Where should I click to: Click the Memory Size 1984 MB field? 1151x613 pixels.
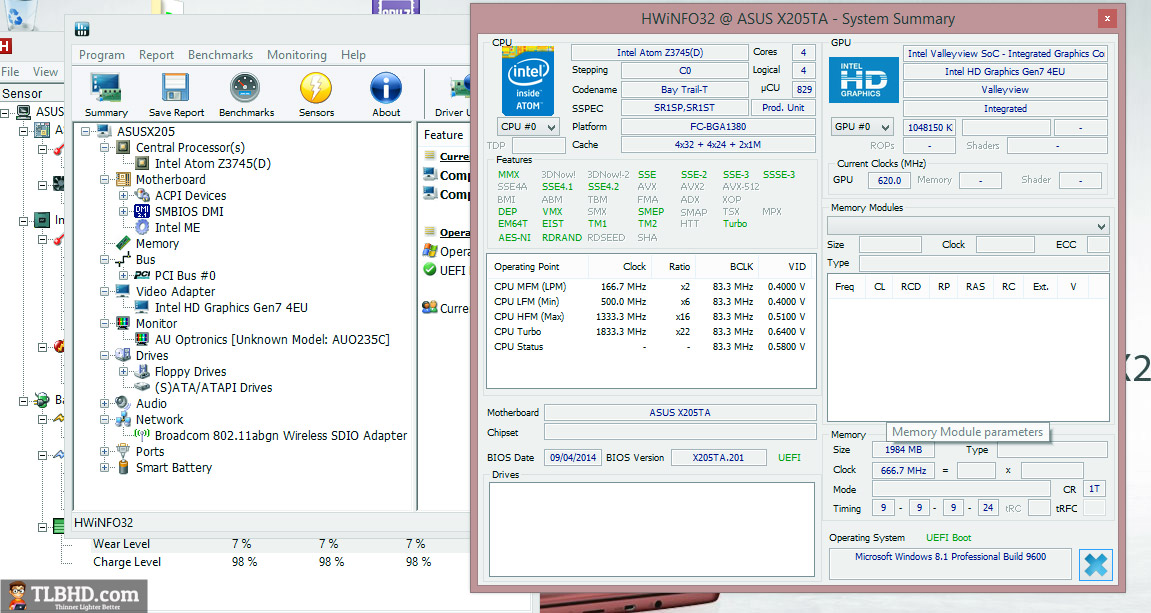pos(903,449)
